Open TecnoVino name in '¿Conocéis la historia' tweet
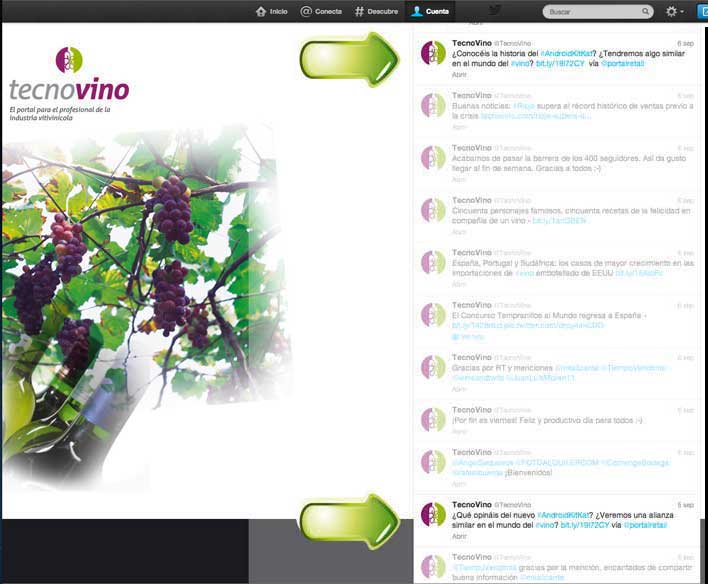 click(x=471, y=43)
